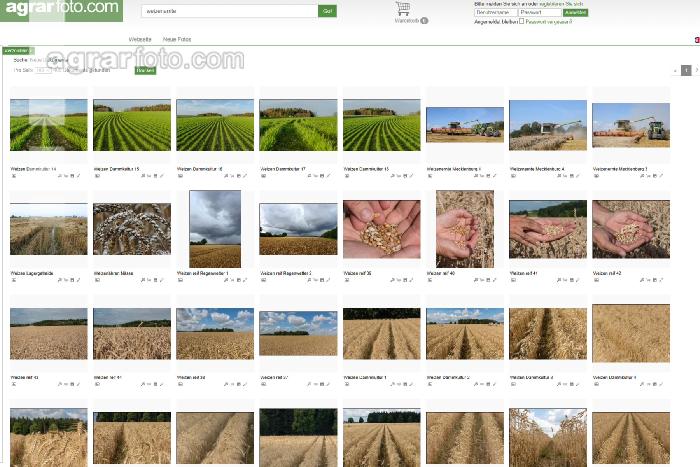Click the Weizen reif 40 title text
The image size is (700, 467).
click(441, 273)
